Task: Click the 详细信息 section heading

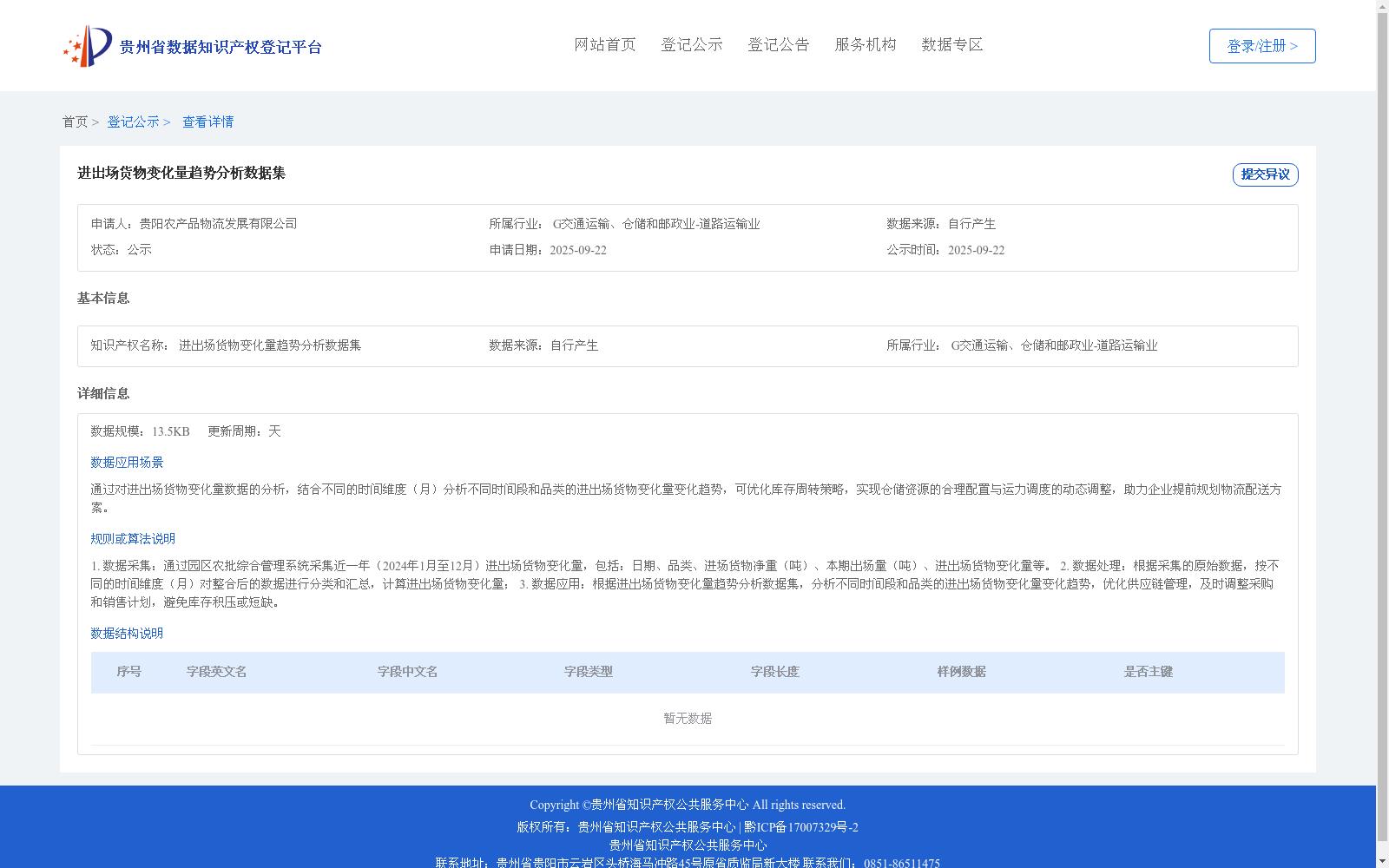Action: (103, 394)
